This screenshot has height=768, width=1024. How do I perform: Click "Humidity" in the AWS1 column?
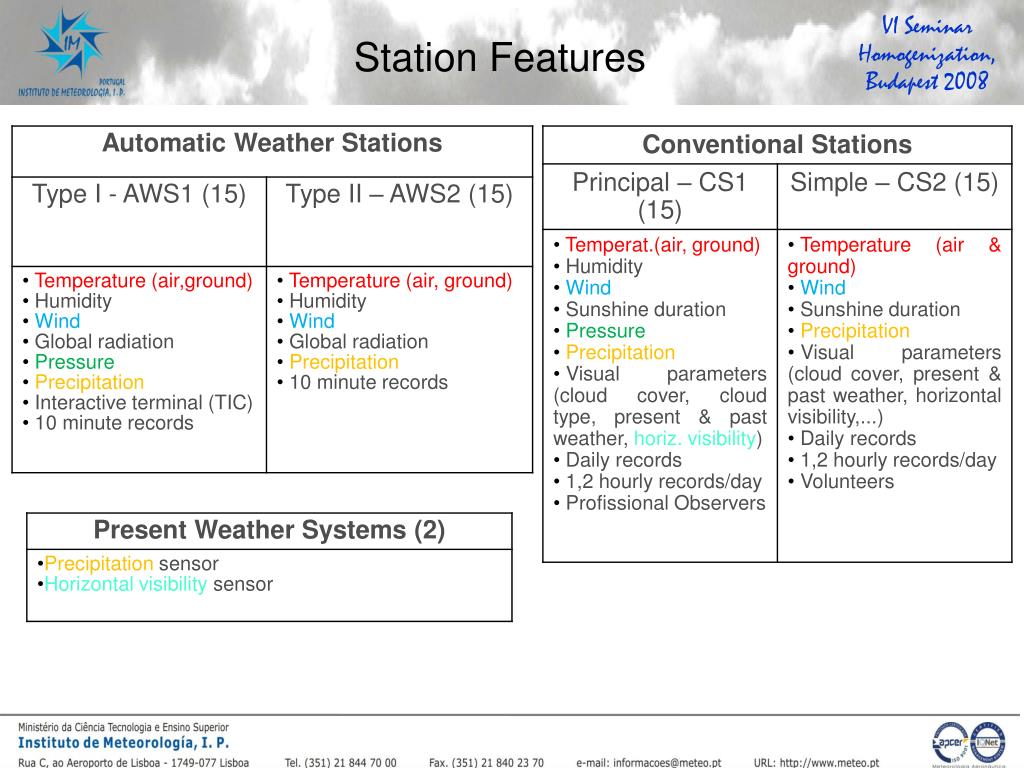pos(73,301)
